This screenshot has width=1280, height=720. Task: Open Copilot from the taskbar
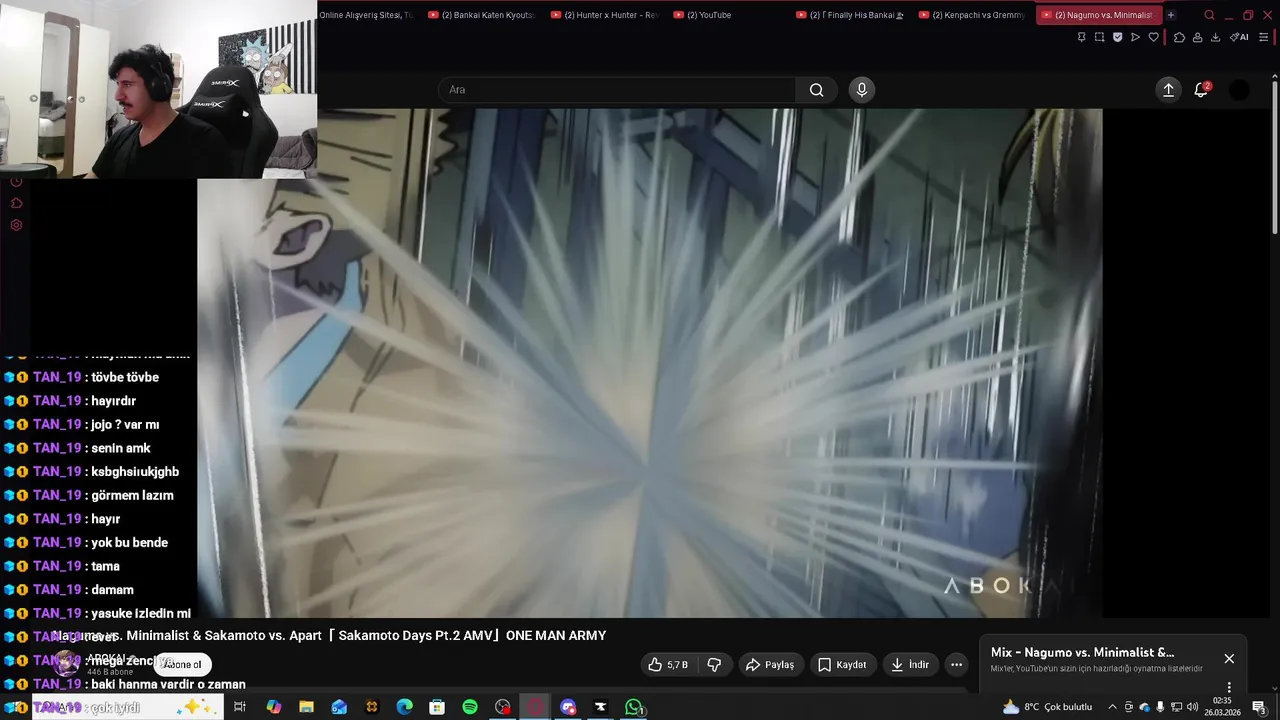pos(273,707)
